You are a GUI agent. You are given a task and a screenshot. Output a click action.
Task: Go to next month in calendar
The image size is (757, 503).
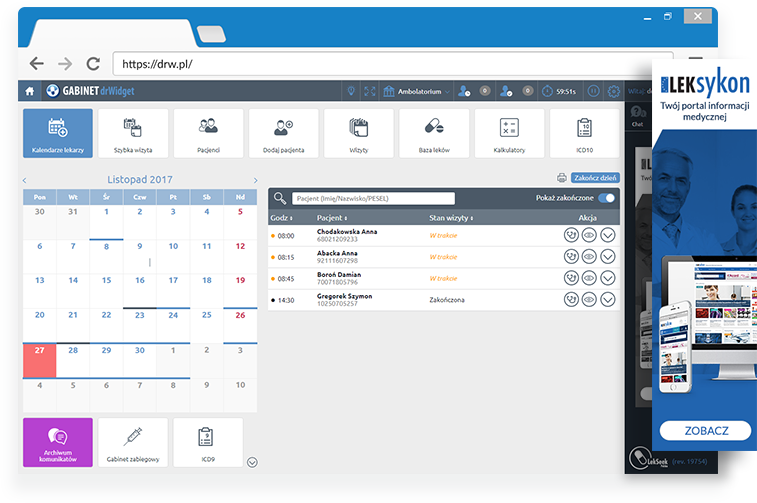pyautogui.click(x=255, y=180)
